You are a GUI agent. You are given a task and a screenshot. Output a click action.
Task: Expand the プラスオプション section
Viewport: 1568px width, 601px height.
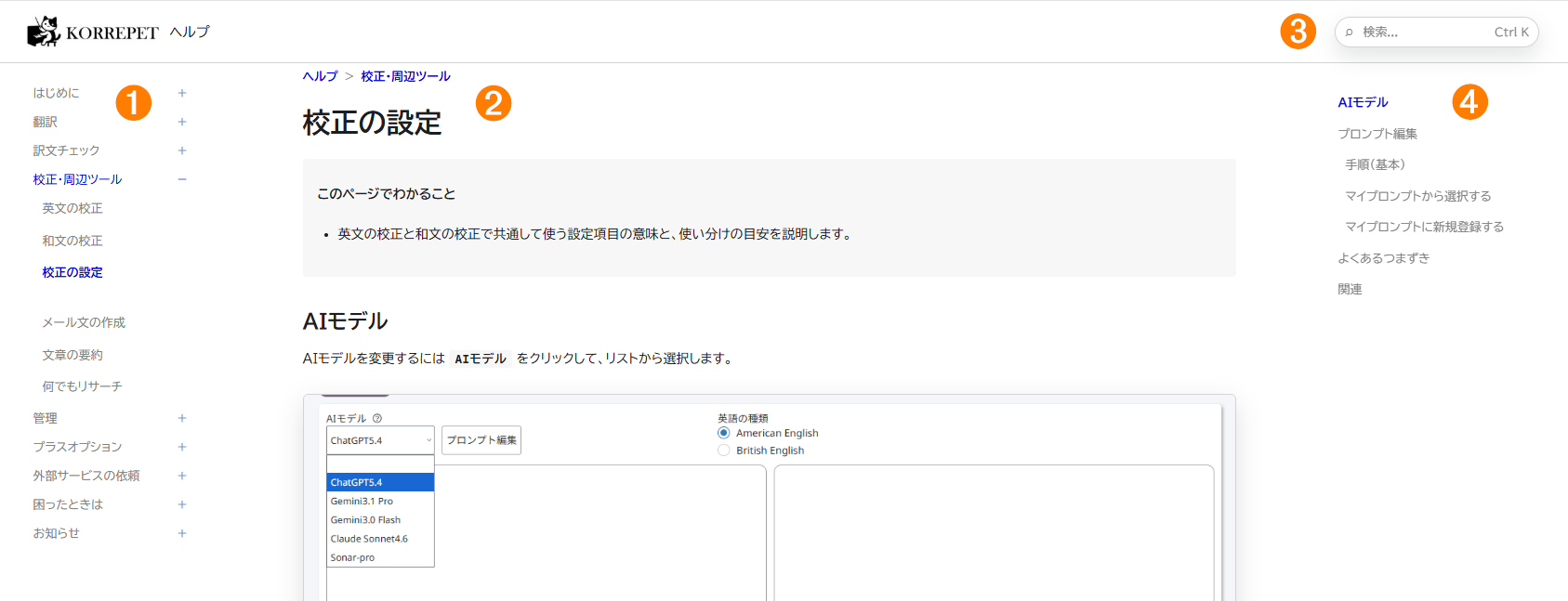pos(182,447)
